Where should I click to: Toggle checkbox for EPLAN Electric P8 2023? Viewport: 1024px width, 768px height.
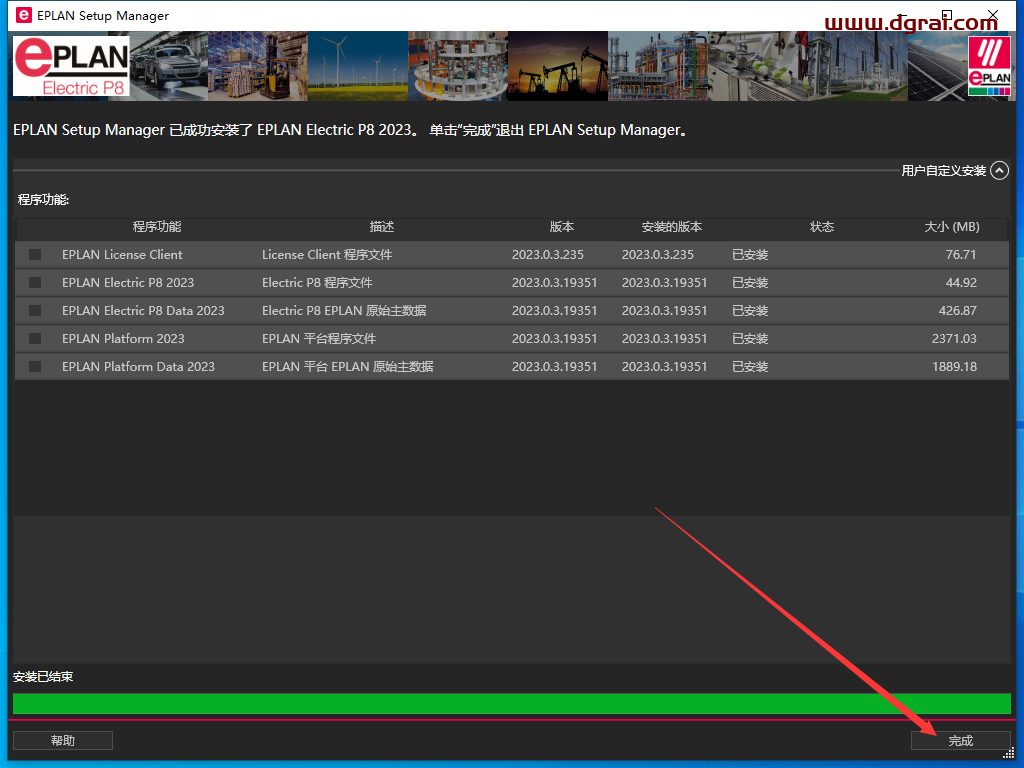[35, 283]
